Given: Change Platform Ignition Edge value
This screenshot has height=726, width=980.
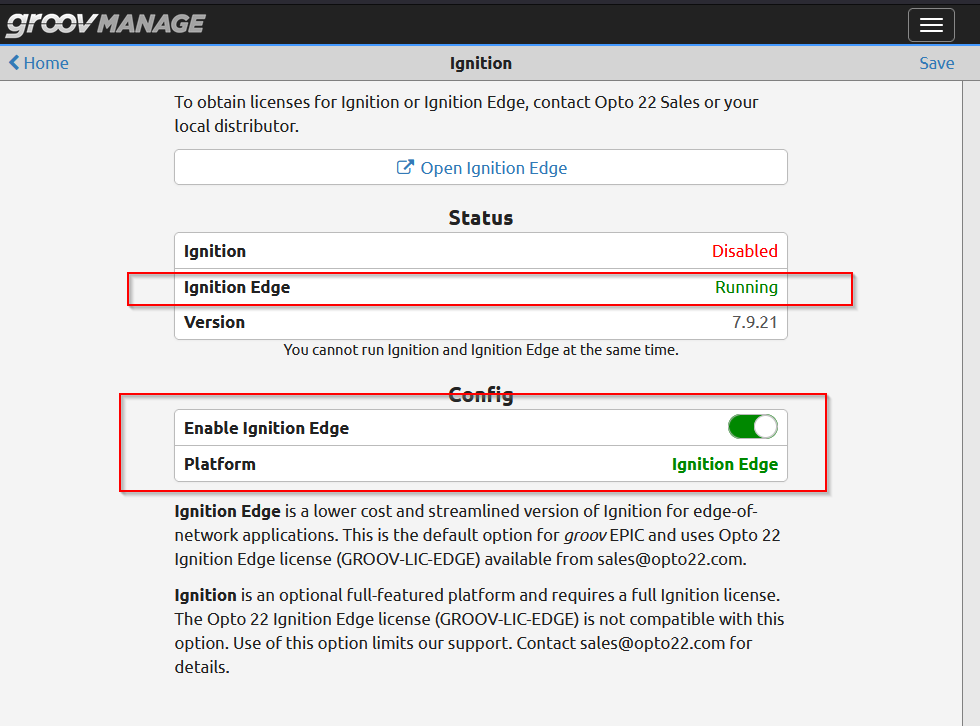Looking at the screenshot, I should pos(724,464).
